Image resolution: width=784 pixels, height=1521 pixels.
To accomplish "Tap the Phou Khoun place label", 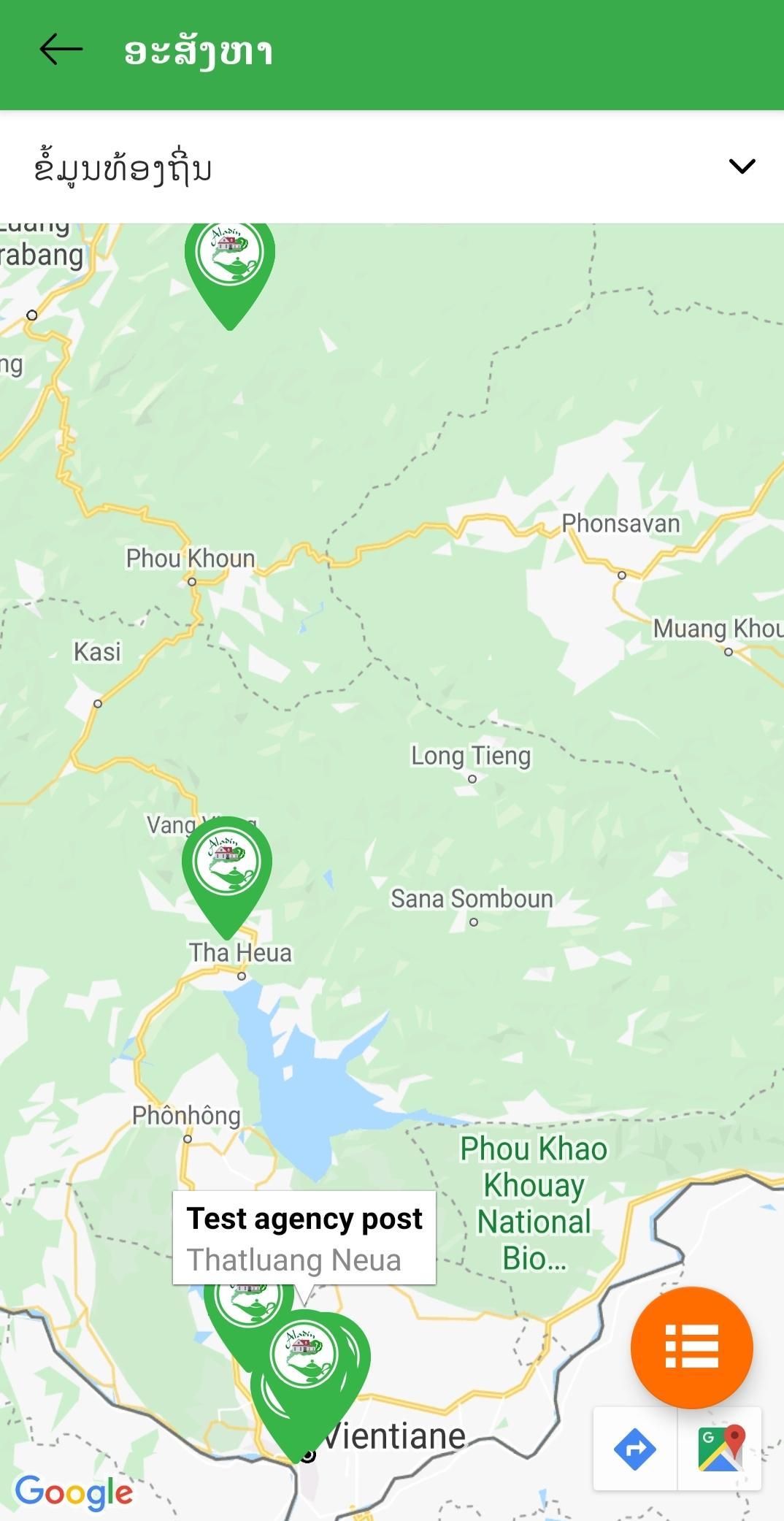I will pyautogui.click(x=191, y=559).
